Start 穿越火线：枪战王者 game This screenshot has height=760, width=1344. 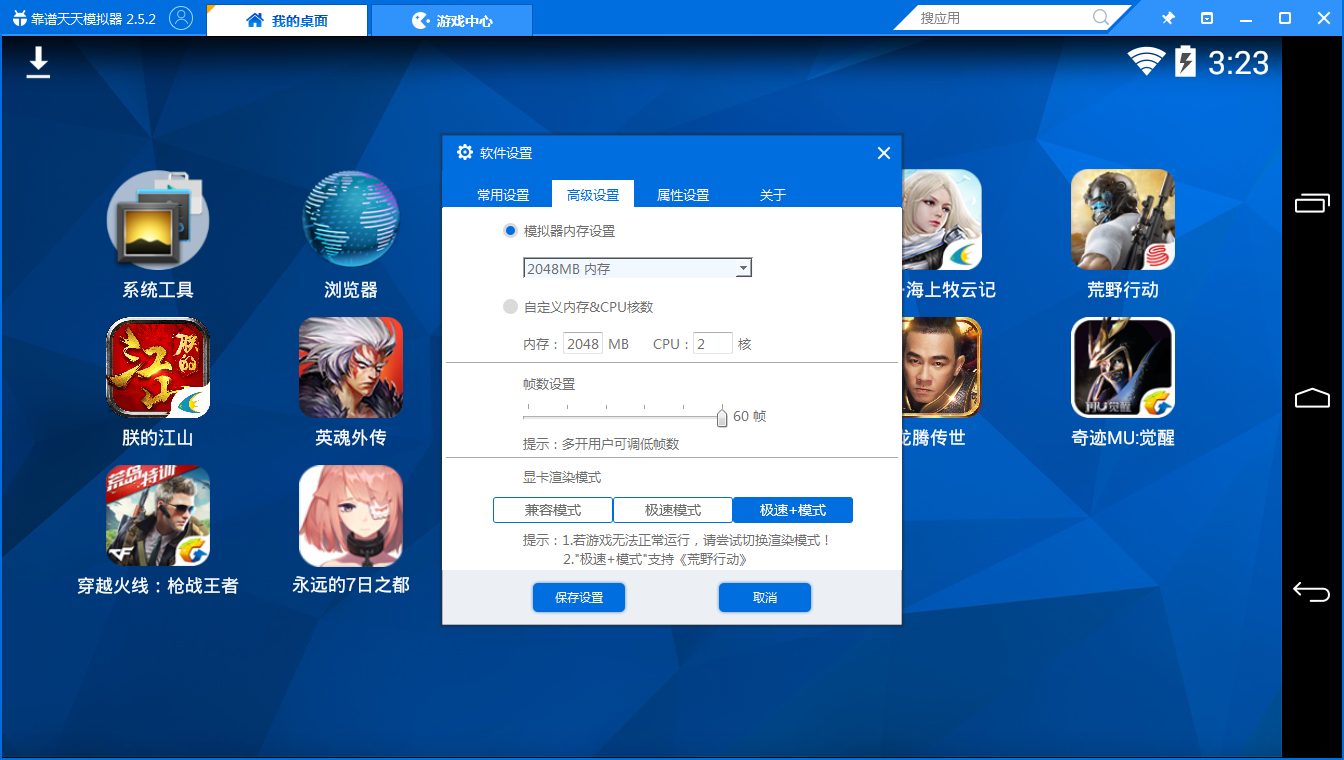pos(158,531)
